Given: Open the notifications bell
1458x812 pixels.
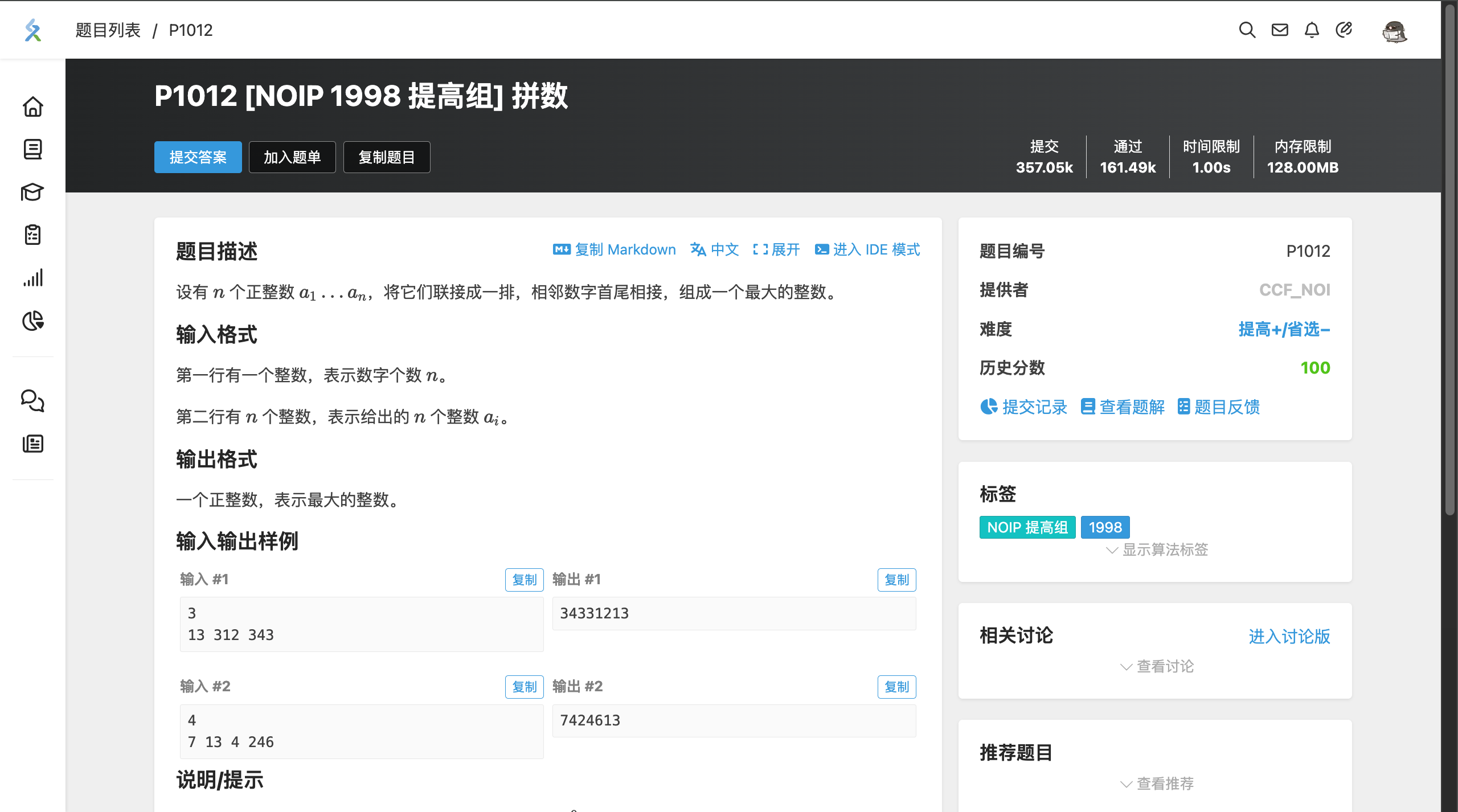Looking at the screenshot, I should (x=1312, y=30).
